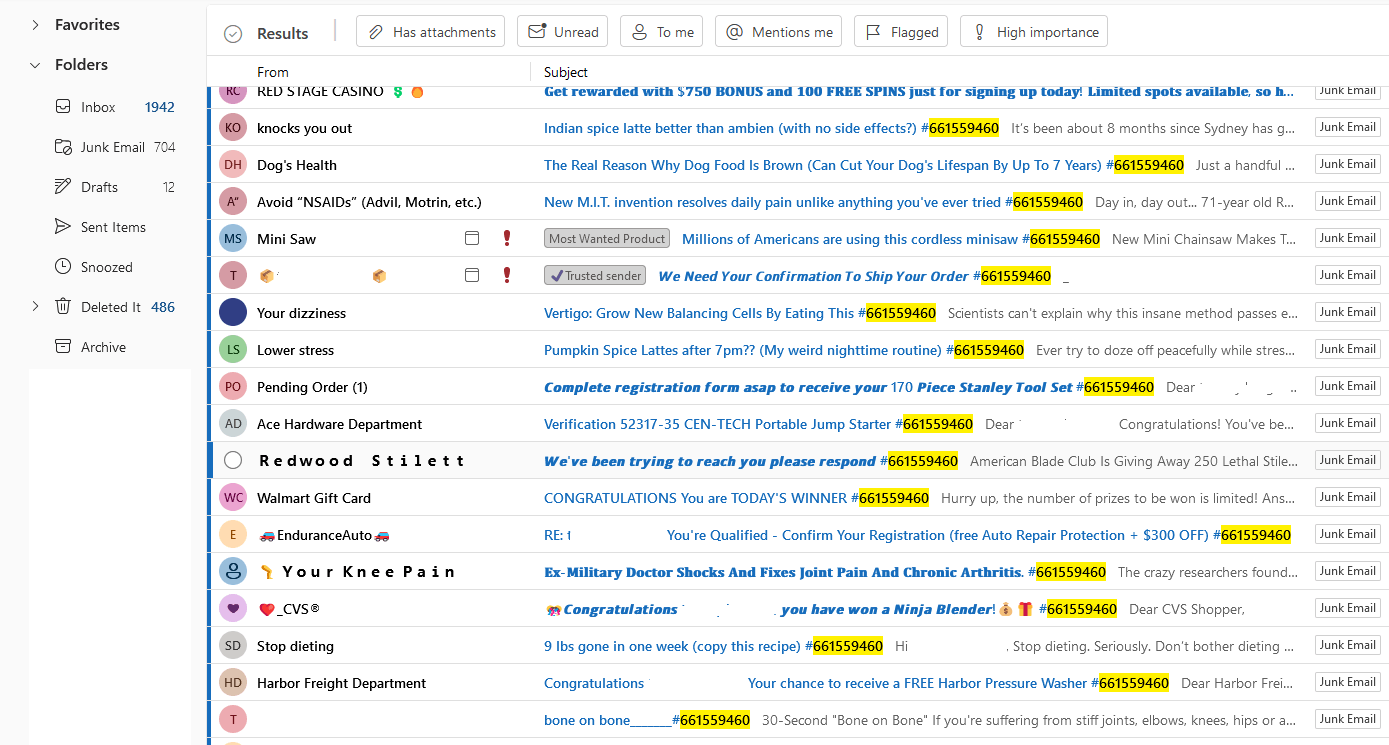Click the Trusted sender category tag
This screenshot has width=1389, height=745.
(x=596, y=276)
